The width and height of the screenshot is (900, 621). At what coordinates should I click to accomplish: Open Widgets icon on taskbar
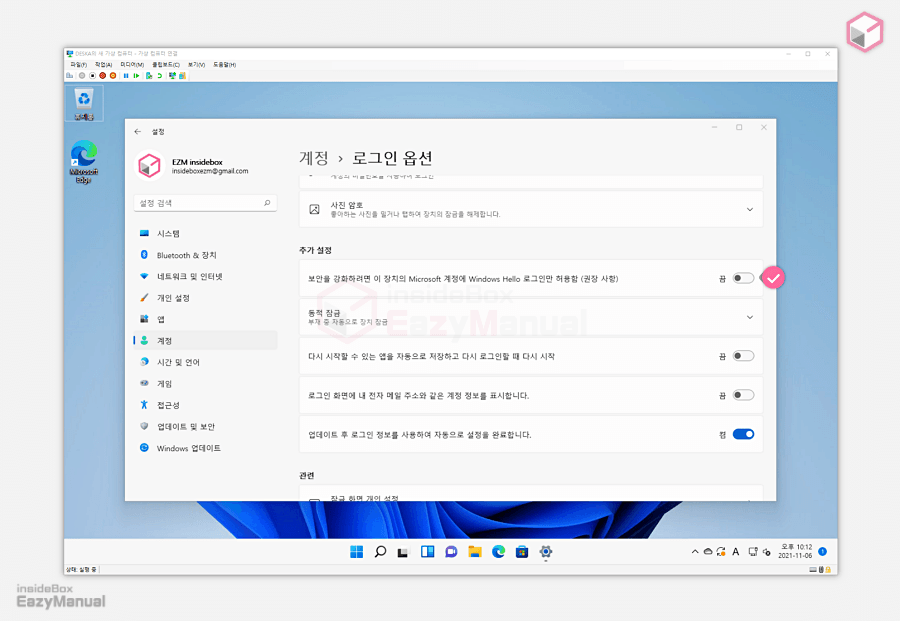(428, 552)
